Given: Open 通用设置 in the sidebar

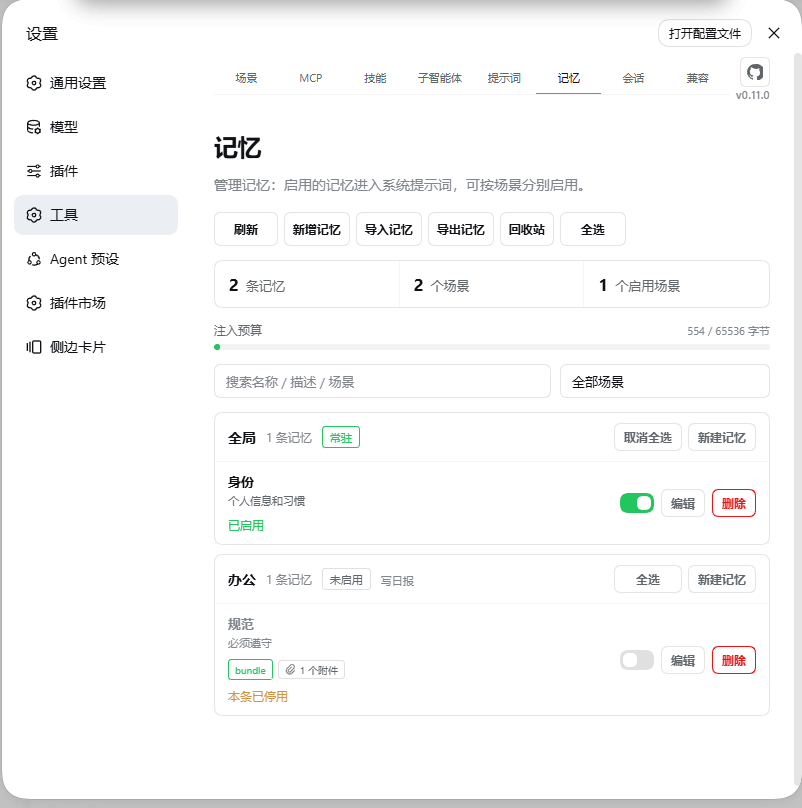Looking at the screenshot, I should [96, 83].
